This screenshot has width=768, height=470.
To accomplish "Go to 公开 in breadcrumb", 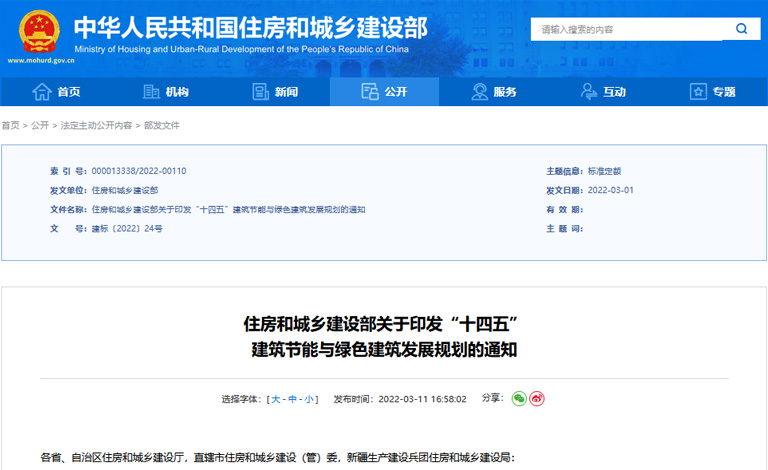I will coord(40,125).
